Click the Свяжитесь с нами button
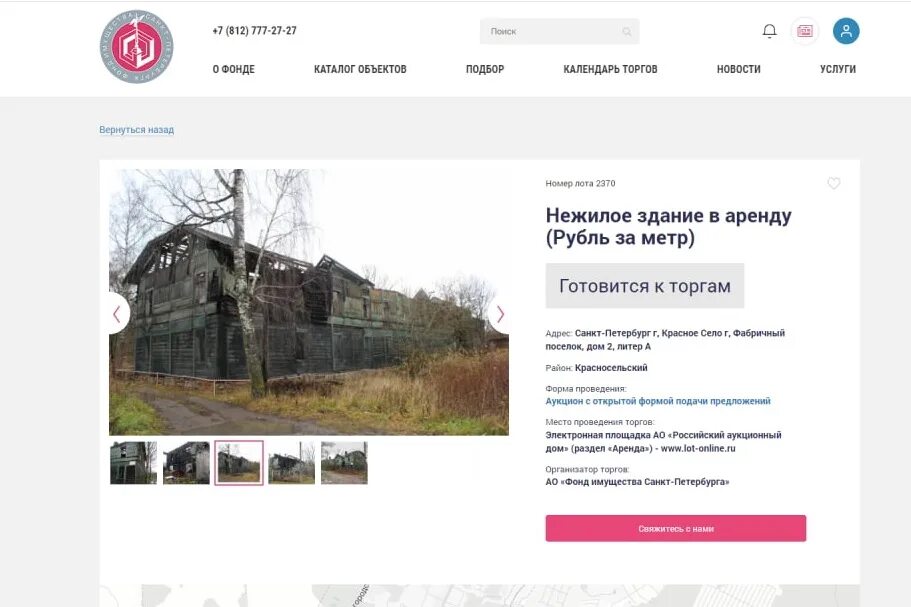This screenshot has height=607, width=911. pos(676,529)
